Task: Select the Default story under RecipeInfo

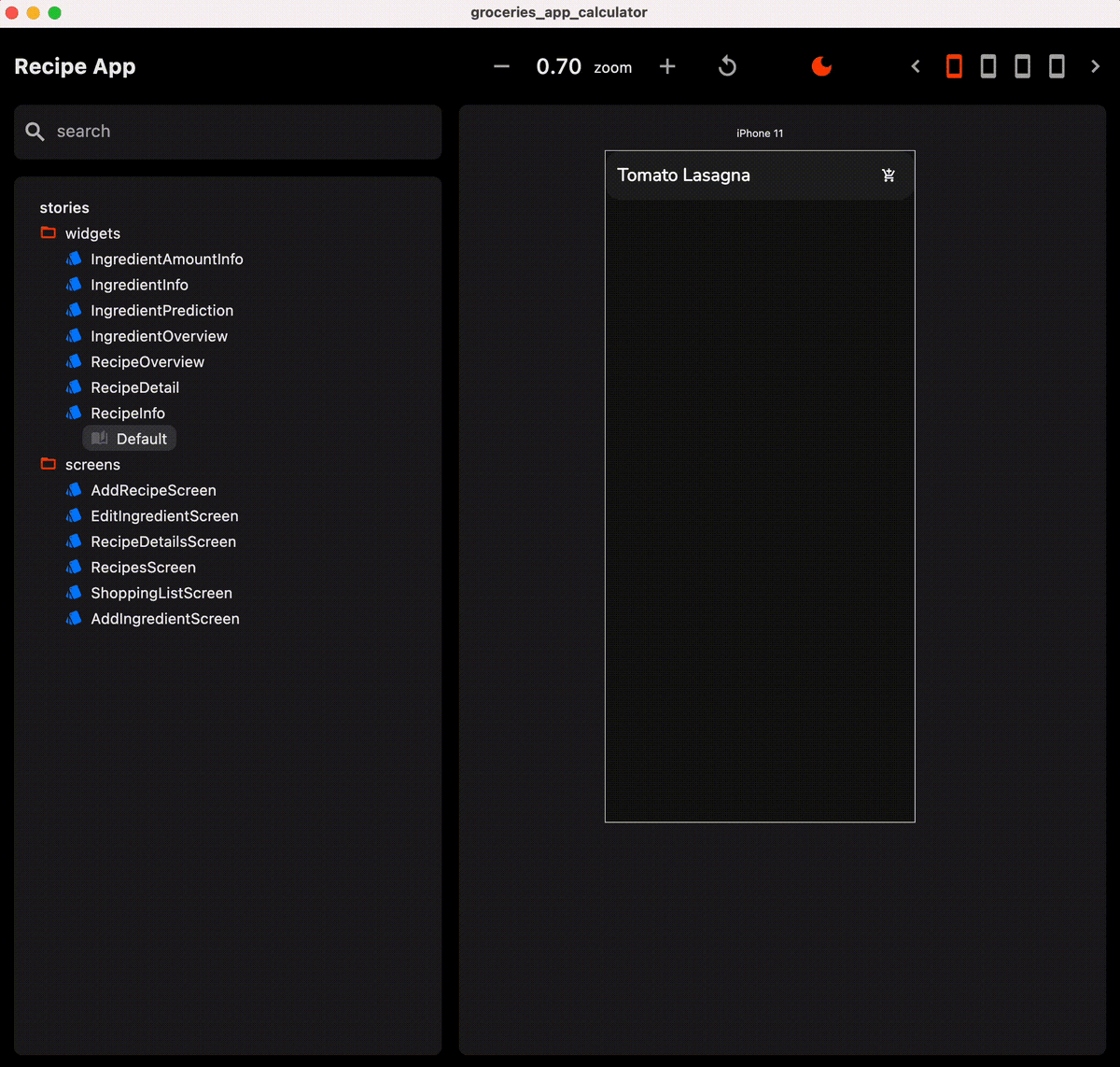Action: pos(130,439)
